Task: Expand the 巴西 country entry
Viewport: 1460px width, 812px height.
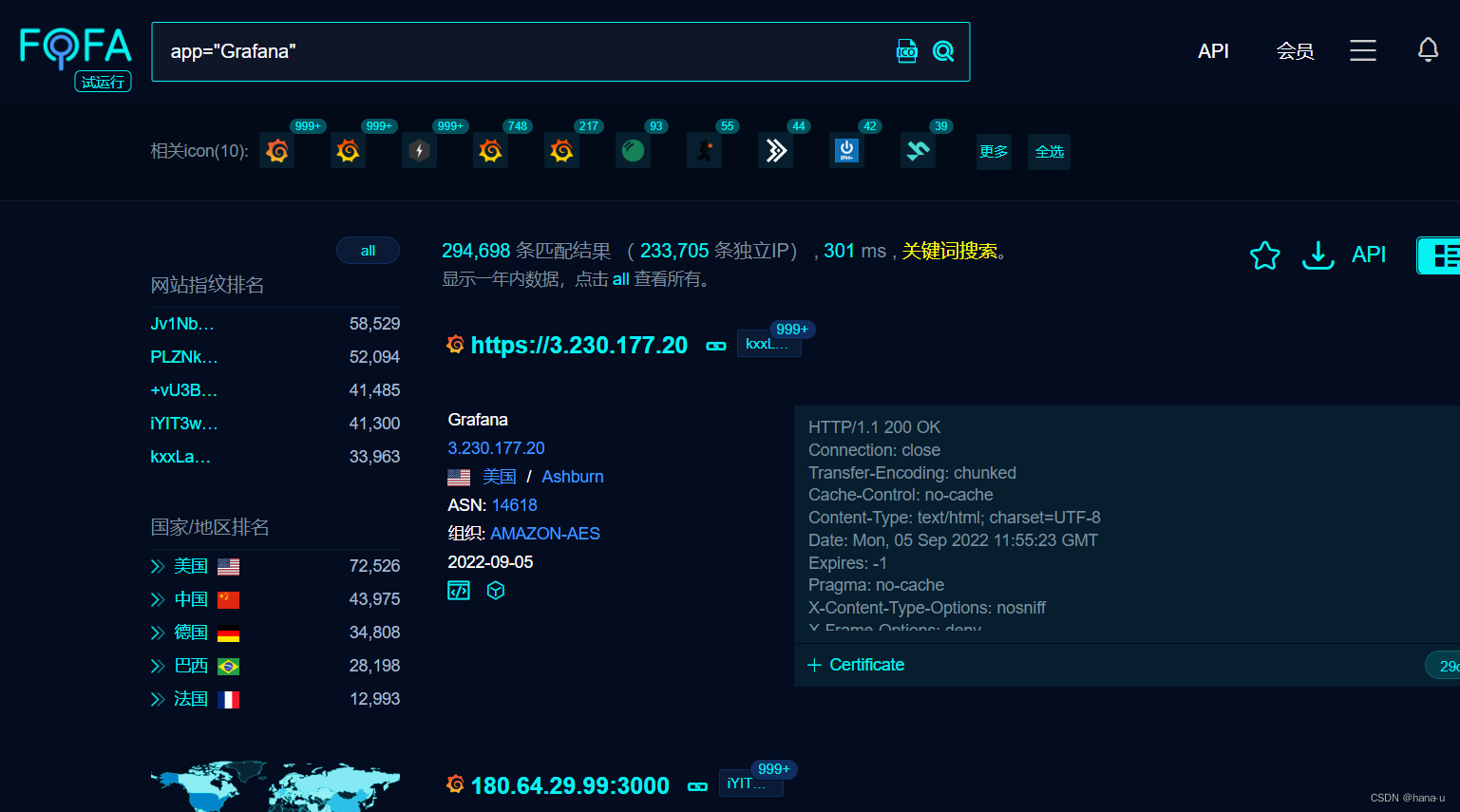Action: point(158,667)
